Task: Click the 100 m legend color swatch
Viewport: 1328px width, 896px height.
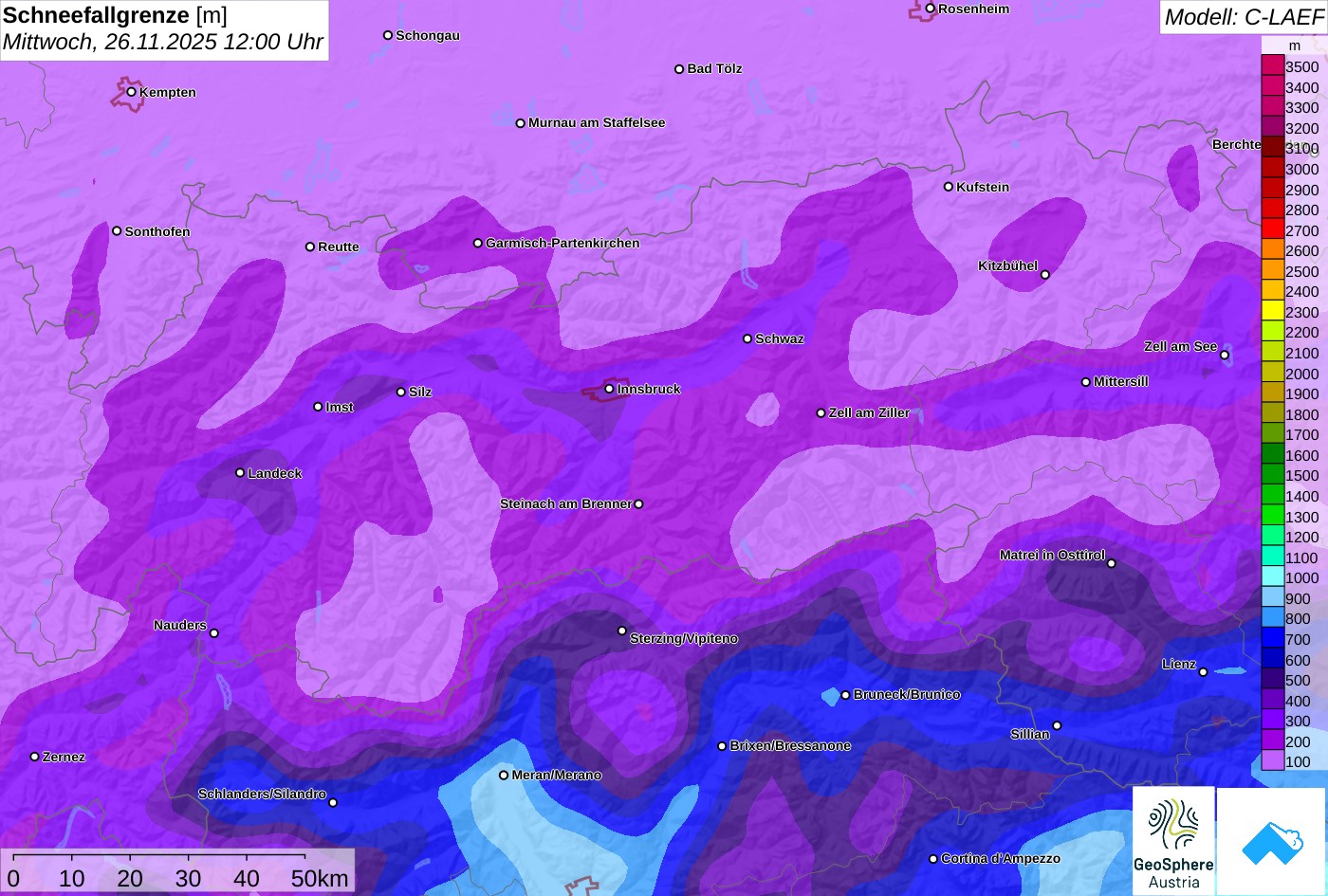Action: click(1272, 761)
